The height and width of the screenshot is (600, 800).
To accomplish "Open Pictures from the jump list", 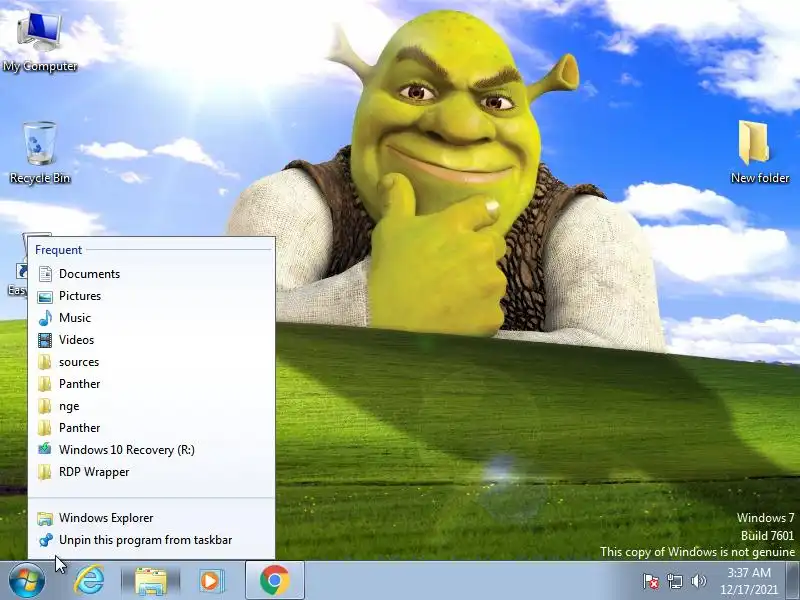I will pyautogui.click(x=152, y=296).
